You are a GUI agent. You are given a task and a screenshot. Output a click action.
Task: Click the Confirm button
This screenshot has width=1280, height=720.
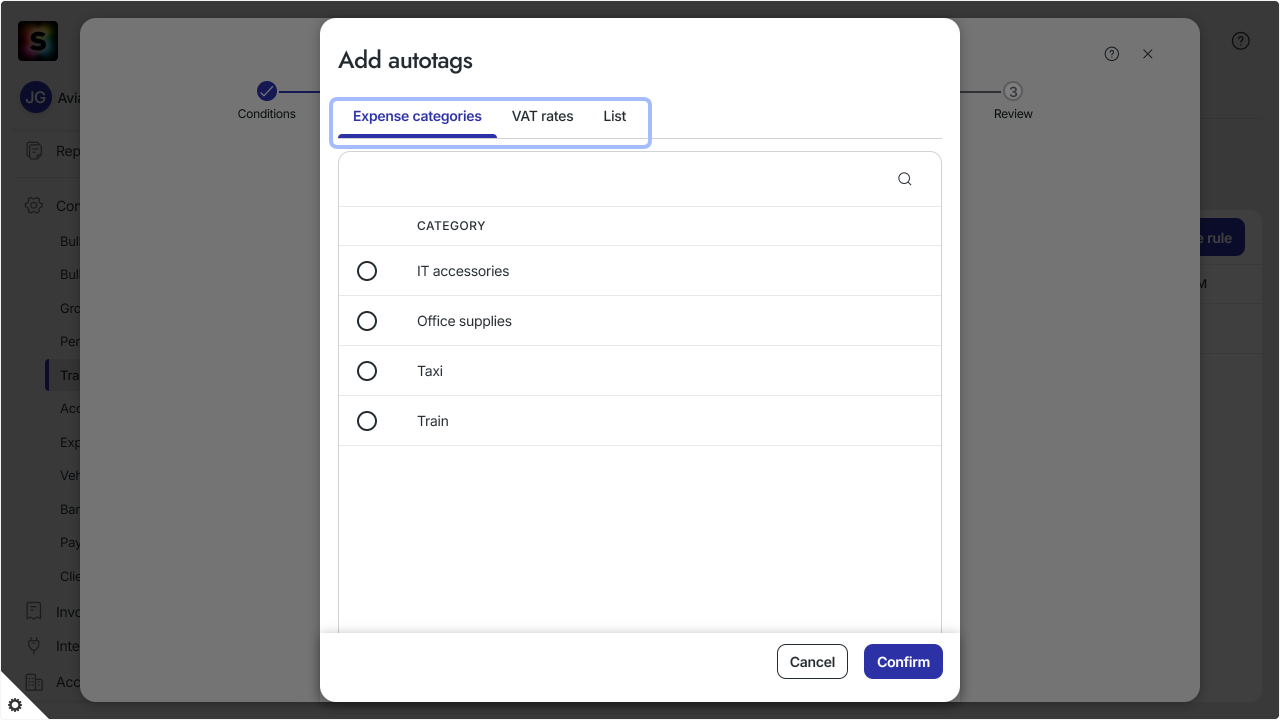click(903, 662)
